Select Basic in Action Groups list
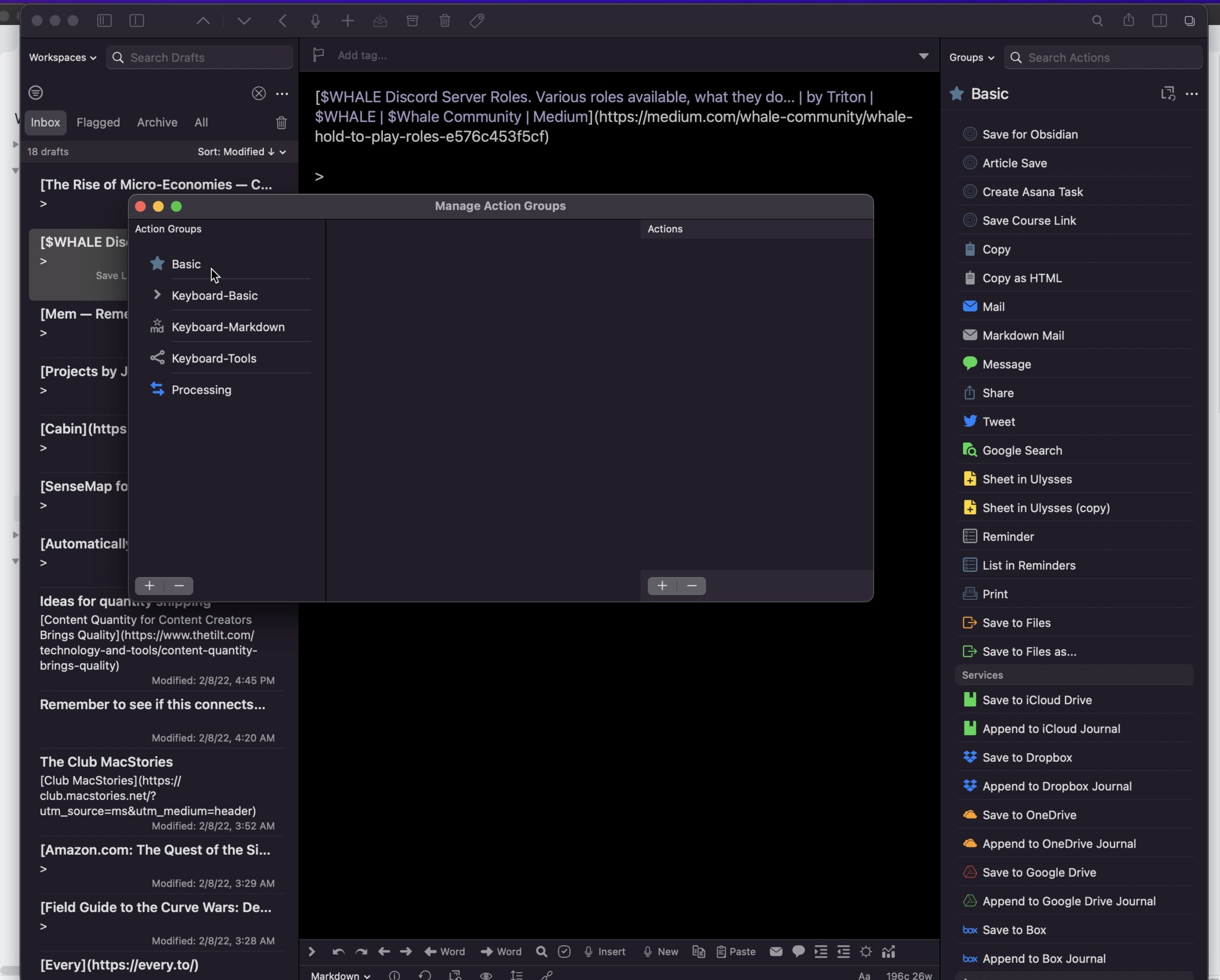Screen dimensions: 1220x980 (x=230, y=264)
